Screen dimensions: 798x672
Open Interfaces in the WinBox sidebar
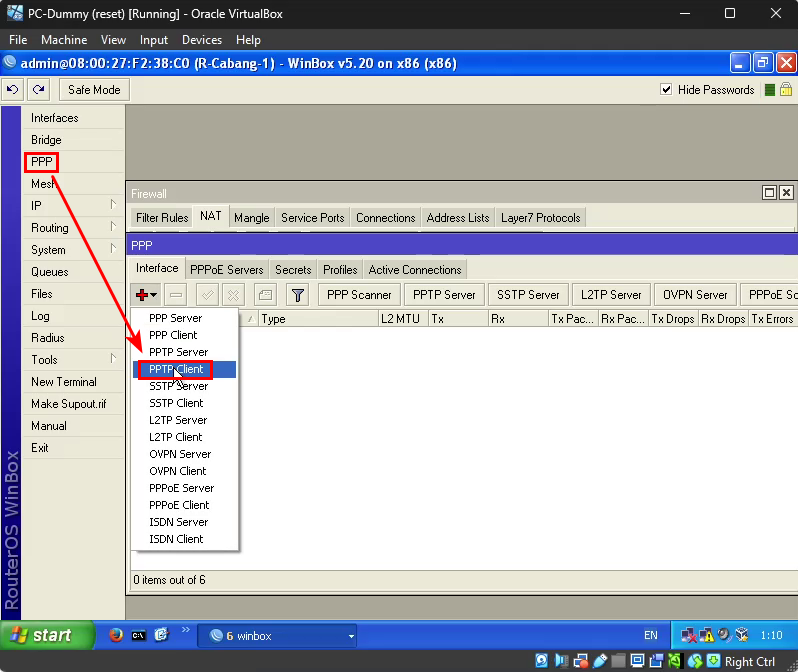pos(54,118)
